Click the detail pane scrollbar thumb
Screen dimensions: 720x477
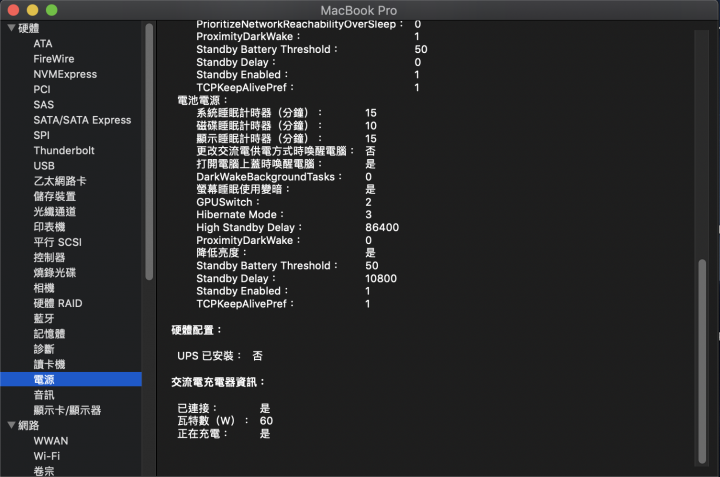pyautogui.click(x=702, y=361)
